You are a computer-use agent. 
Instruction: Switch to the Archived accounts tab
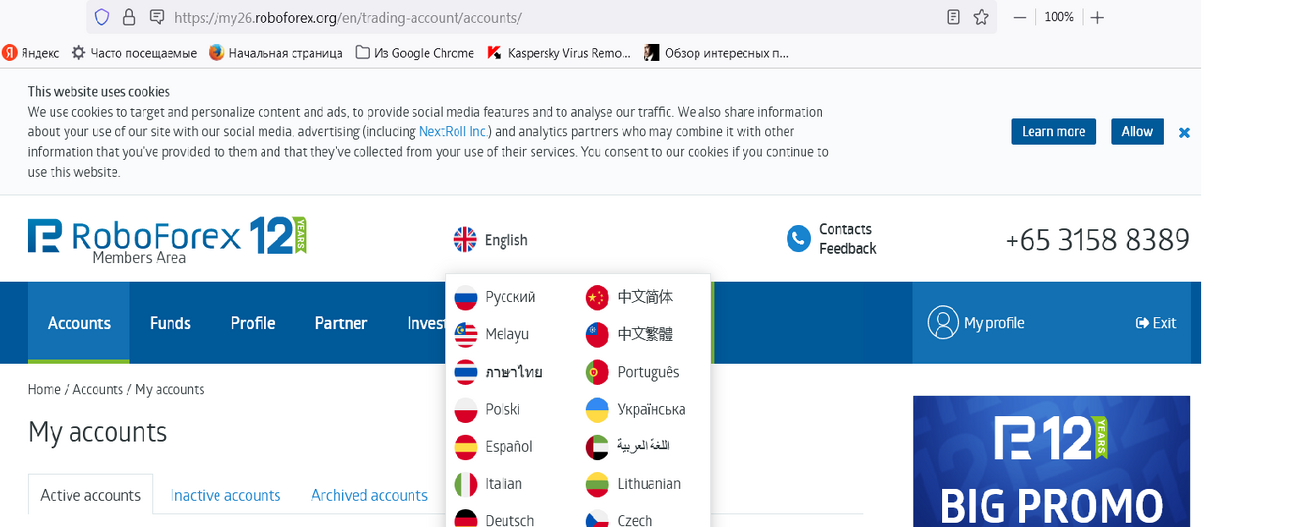point(369,495)
